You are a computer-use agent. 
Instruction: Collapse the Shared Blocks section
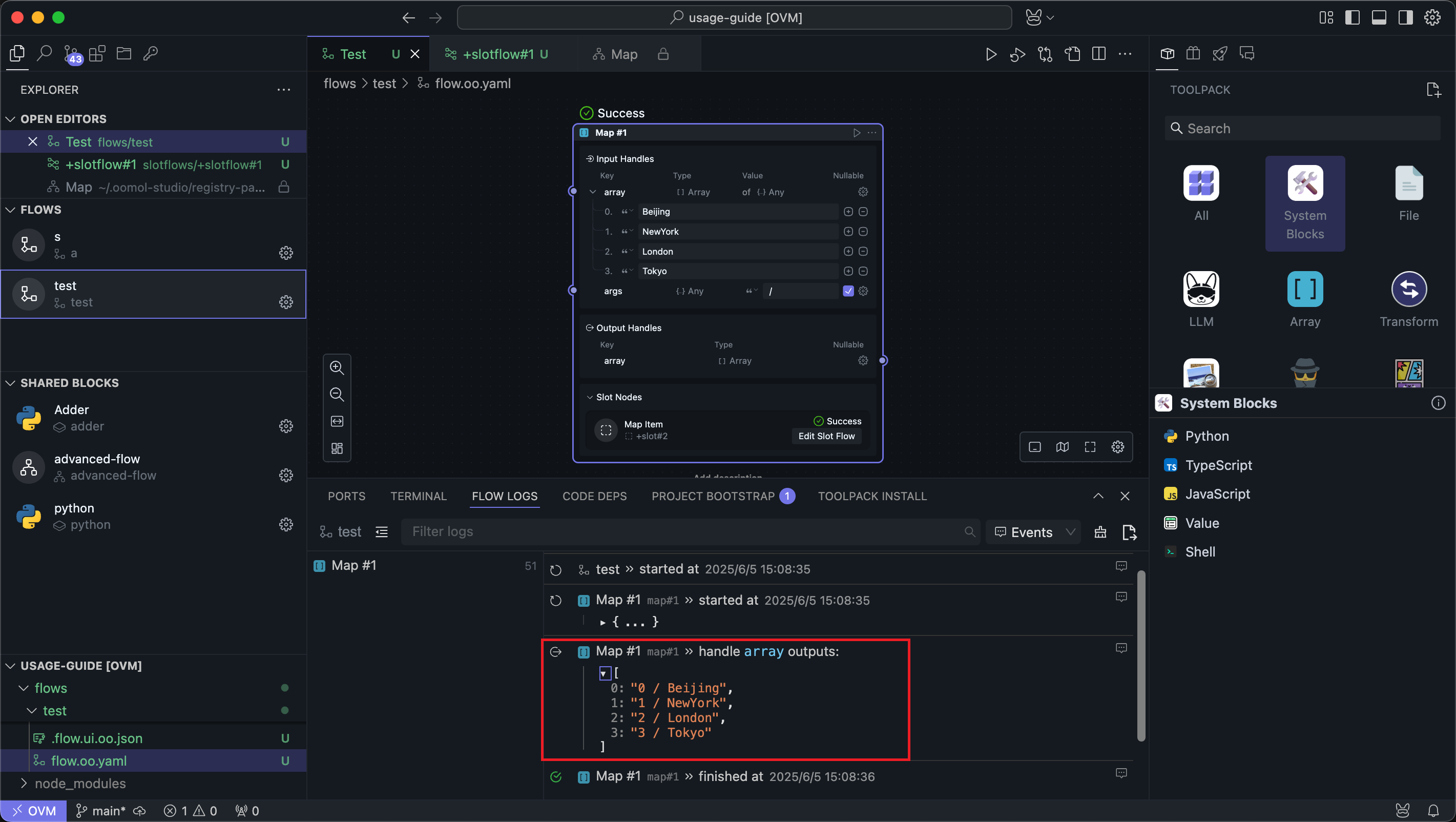point(11,383)
